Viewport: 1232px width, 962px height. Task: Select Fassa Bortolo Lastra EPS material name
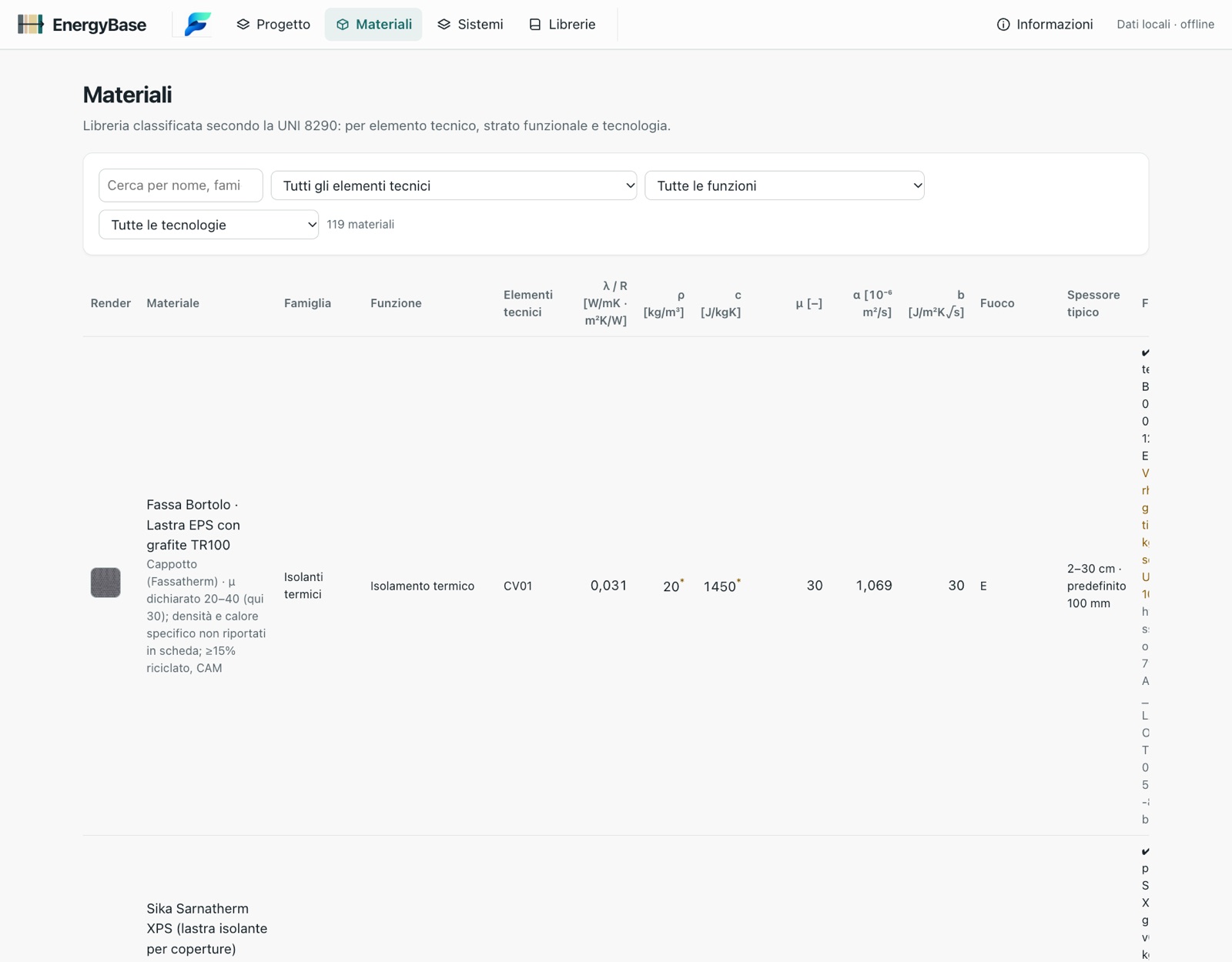(x=193, y=525)
